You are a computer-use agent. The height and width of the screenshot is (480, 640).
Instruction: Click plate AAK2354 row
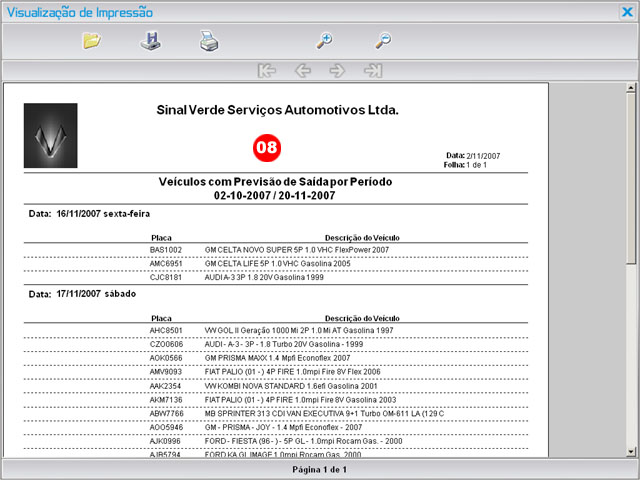[276, 386]
